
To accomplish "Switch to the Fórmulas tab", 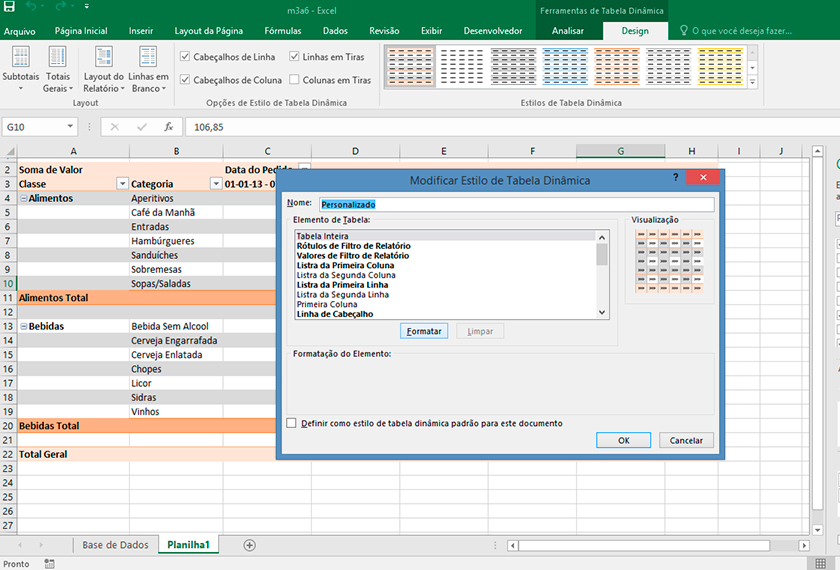I will click(x=282, y=31).
